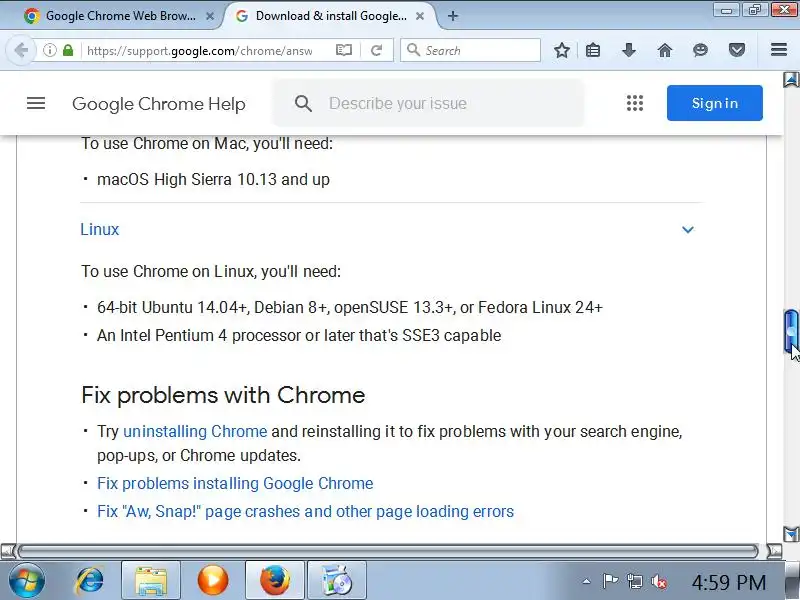Image resolution: width=800 pixels, height=600 pixels.
Task: Open Windows Explorer from taskbar
Action: click(x=151, y=580)
